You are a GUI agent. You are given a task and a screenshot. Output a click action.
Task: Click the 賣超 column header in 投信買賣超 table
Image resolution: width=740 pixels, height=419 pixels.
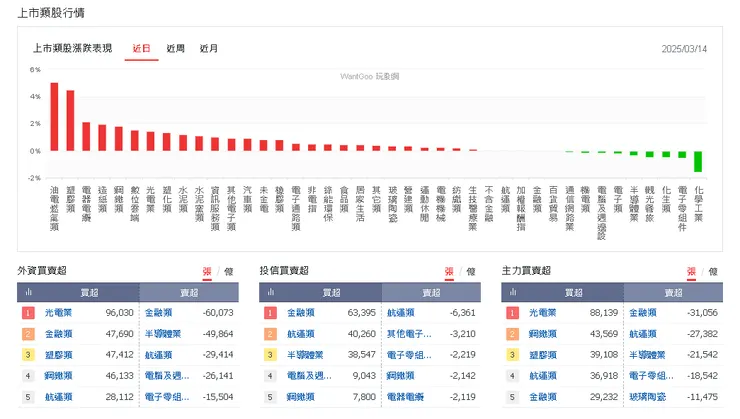tap(431, 293)
